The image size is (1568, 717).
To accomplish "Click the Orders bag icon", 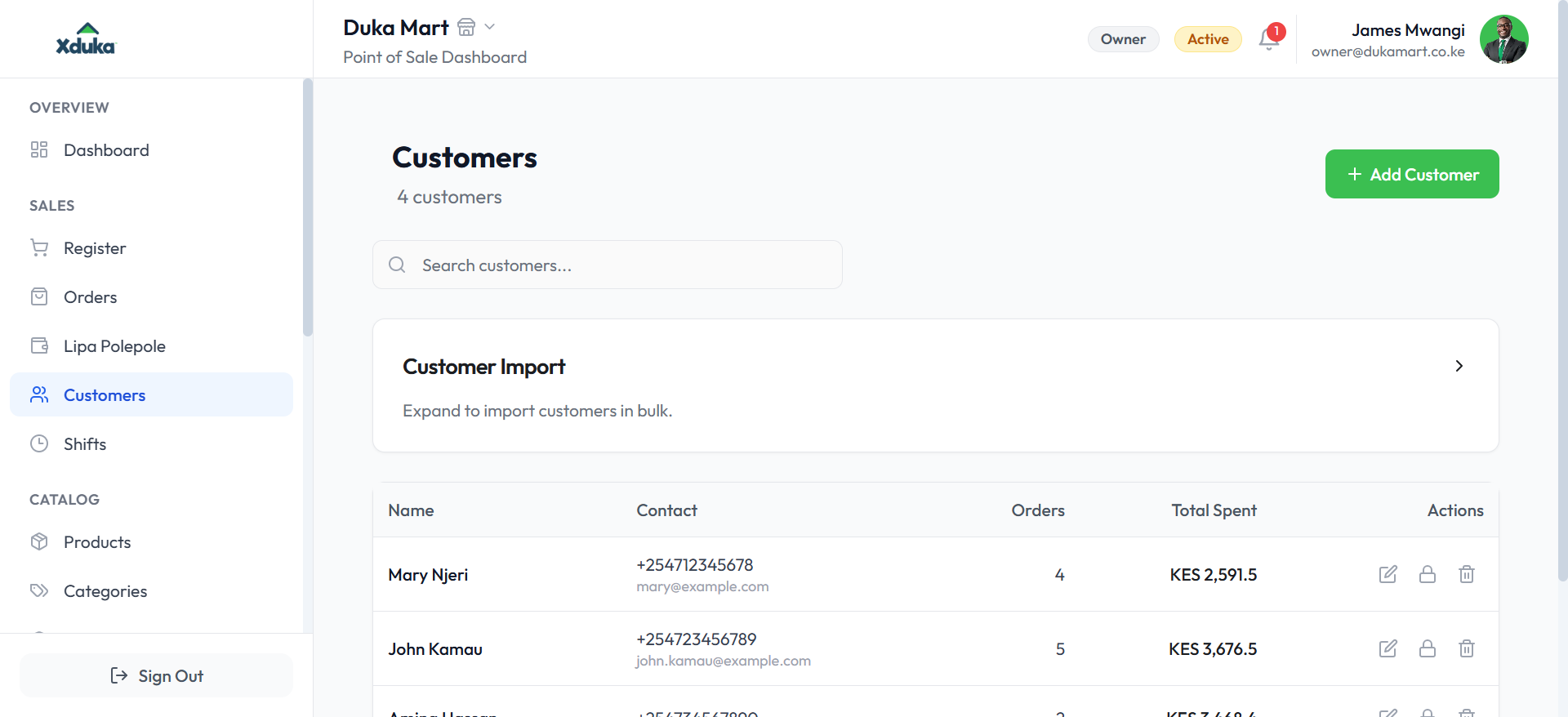I will 39,296.
